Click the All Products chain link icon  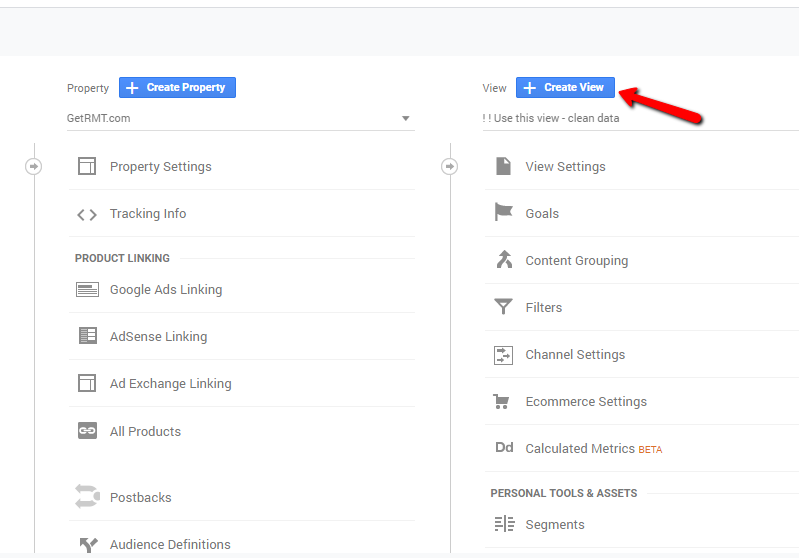pos(87,431)
